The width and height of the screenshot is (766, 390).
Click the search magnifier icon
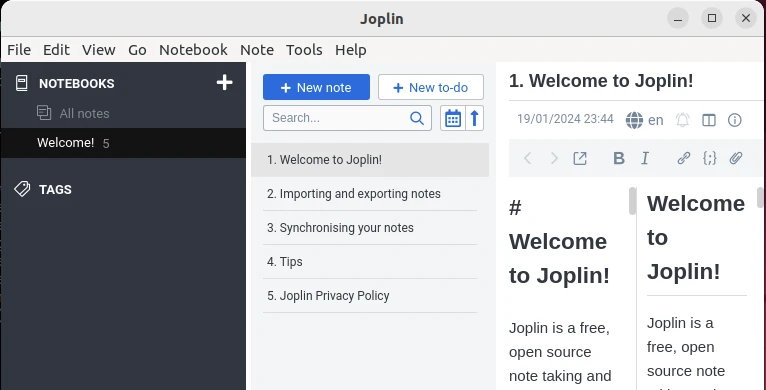pos(417,118)
